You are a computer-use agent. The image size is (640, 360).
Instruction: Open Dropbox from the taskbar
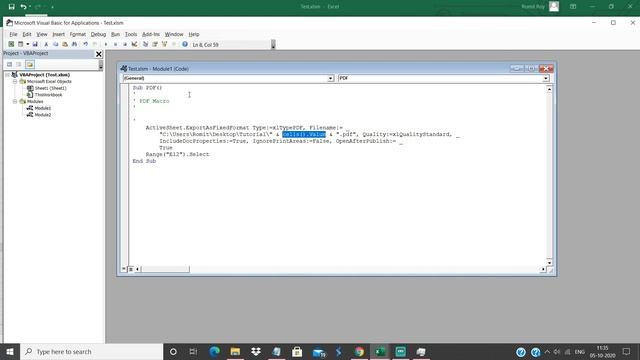tap(256, 351)
